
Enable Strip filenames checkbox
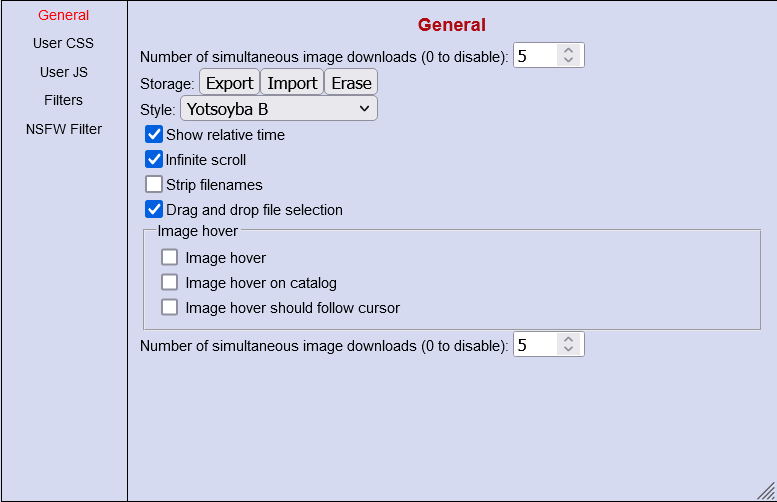click(x=154, y=185)
